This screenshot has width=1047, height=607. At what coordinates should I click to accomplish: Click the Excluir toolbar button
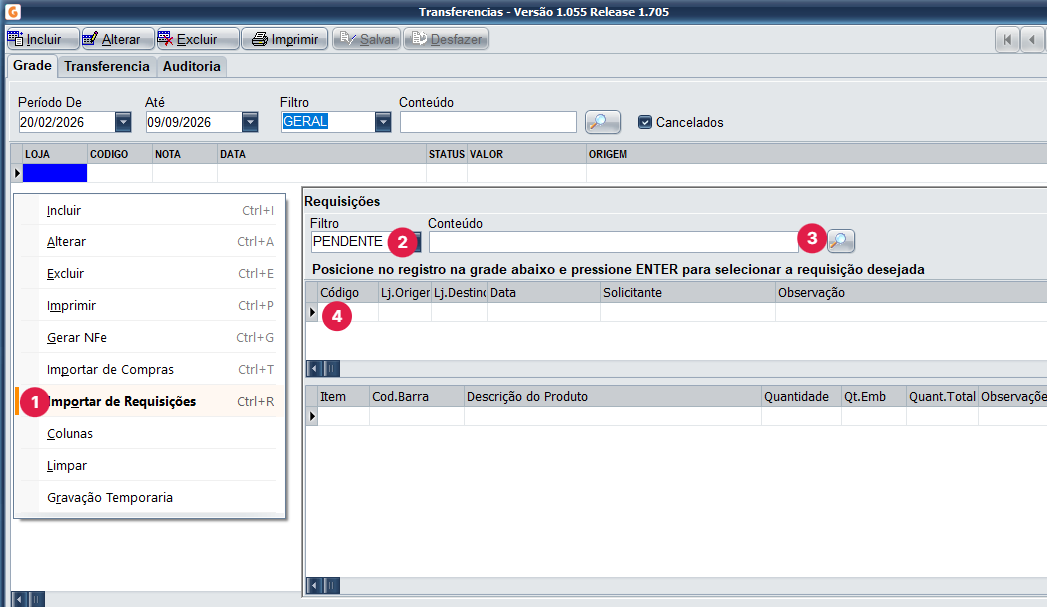point(198,39)
